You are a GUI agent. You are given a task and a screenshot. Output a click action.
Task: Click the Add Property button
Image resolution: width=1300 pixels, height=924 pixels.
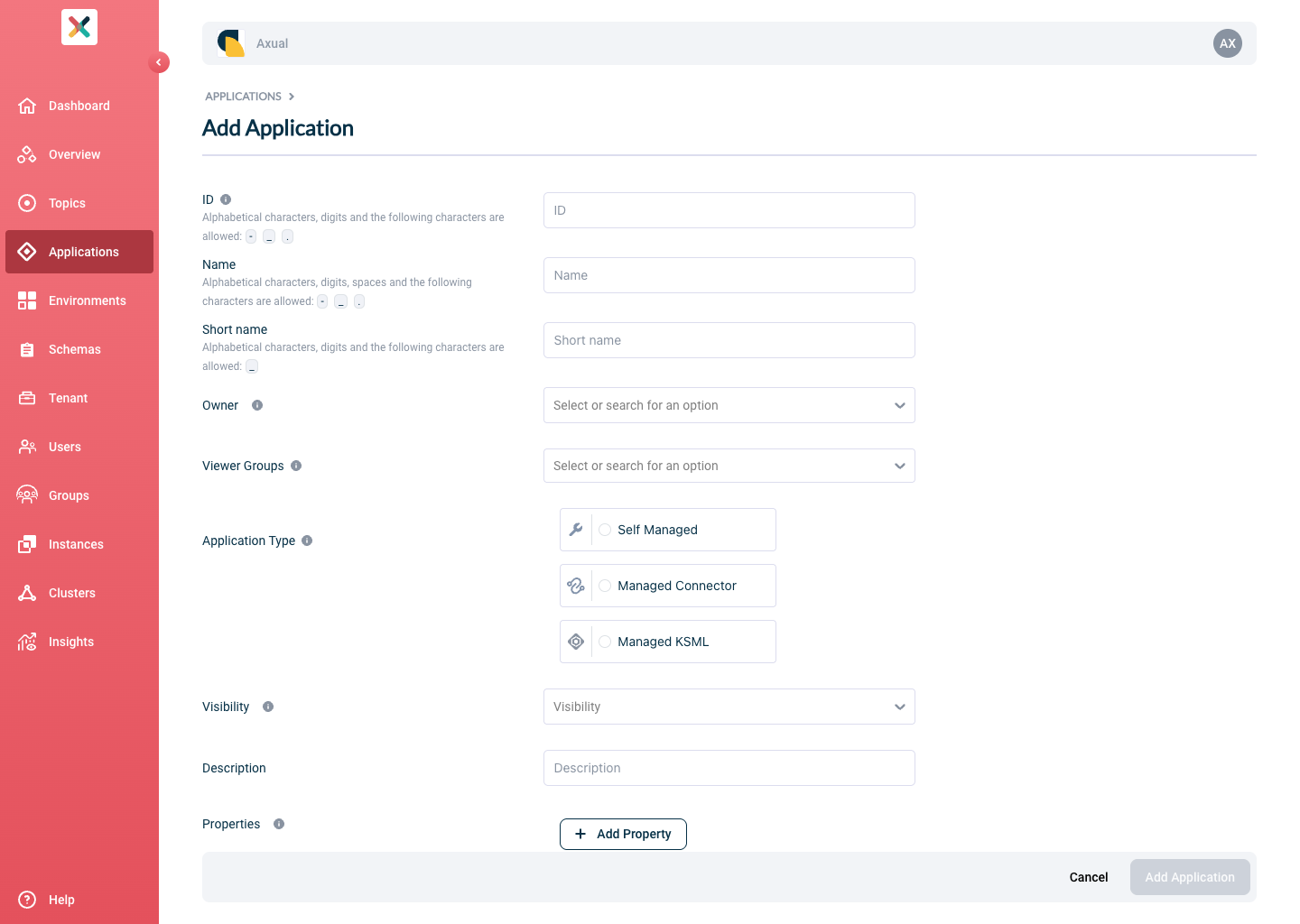[x=623, y=834]
